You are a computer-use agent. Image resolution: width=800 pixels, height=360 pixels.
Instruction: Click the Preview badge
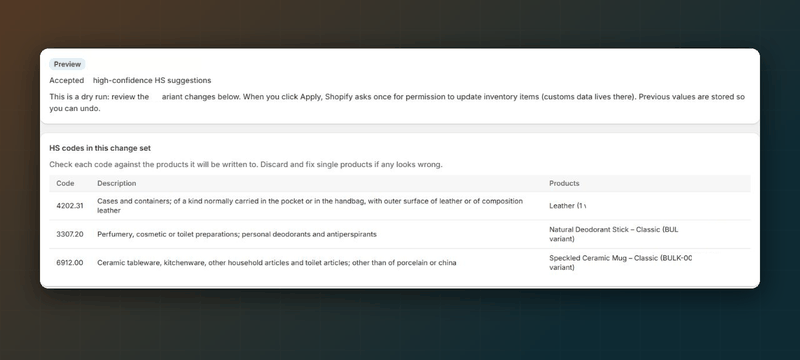point(67,64)
